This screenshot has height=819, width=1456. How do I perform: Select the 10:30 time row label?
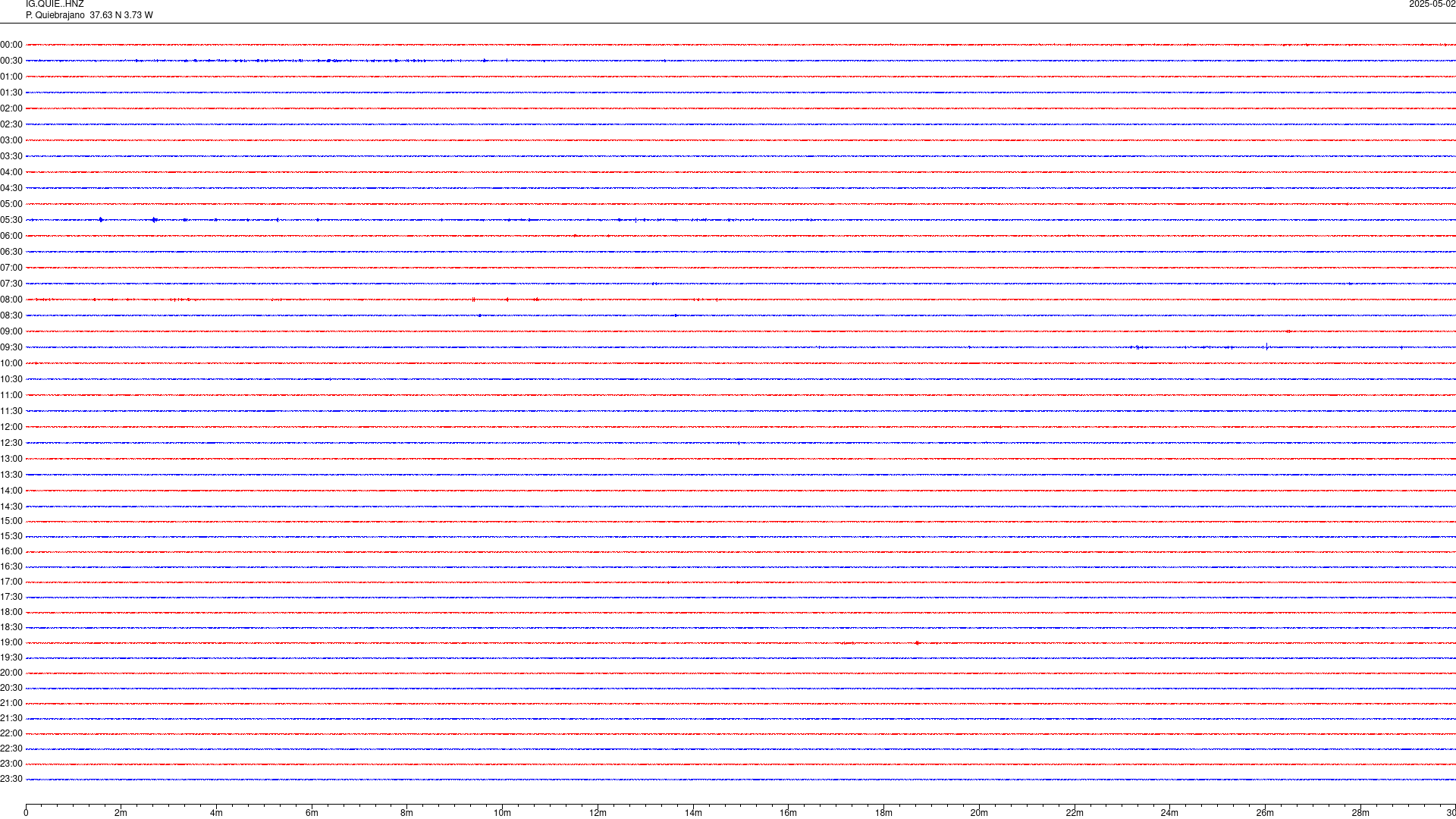11,379
